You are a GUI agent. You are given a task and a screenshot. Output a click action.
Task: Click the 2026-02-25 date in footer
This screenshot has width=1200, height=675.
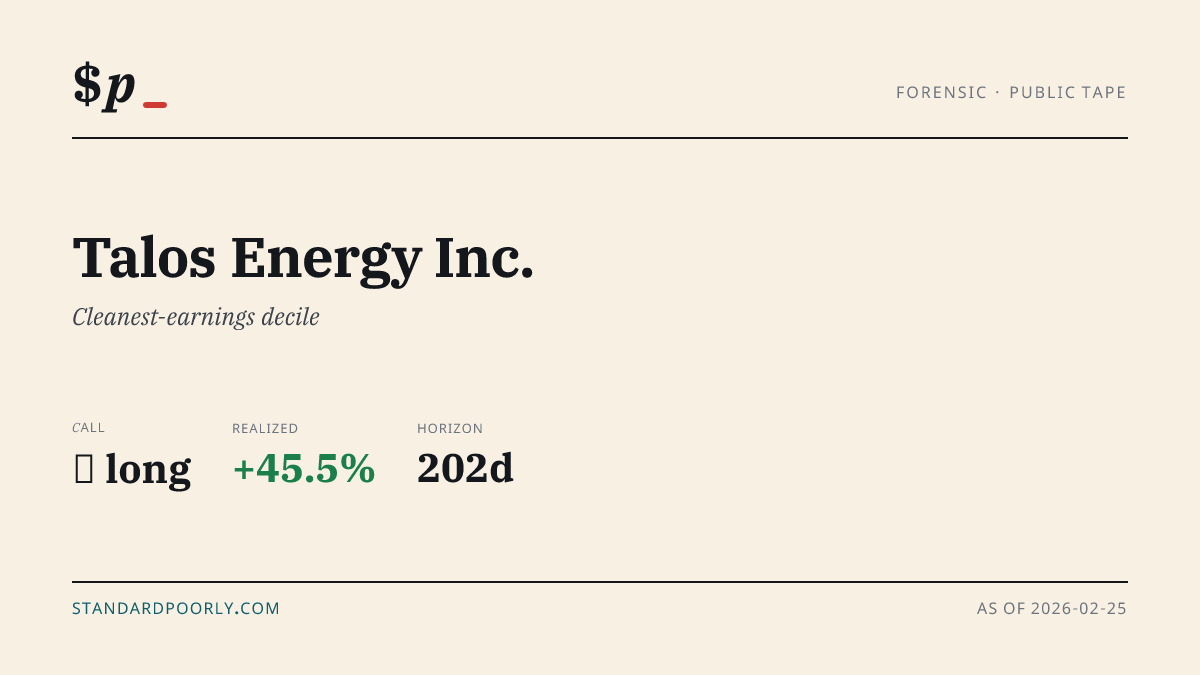(x=1079, y=608)
